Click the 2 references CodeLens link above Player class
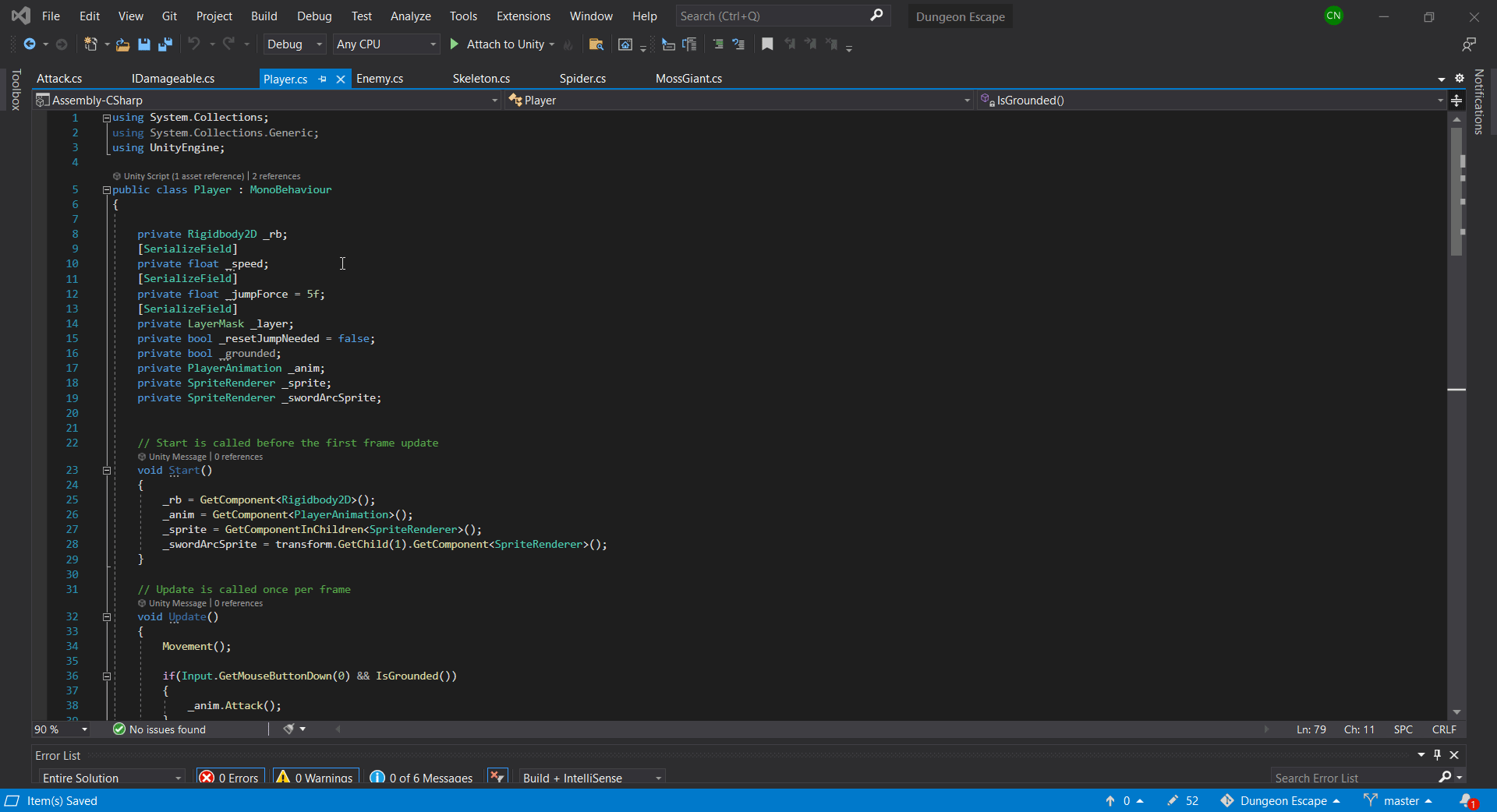Image resolution: width=1497 pixels, height=812 pixels. (x=276, y=176)
